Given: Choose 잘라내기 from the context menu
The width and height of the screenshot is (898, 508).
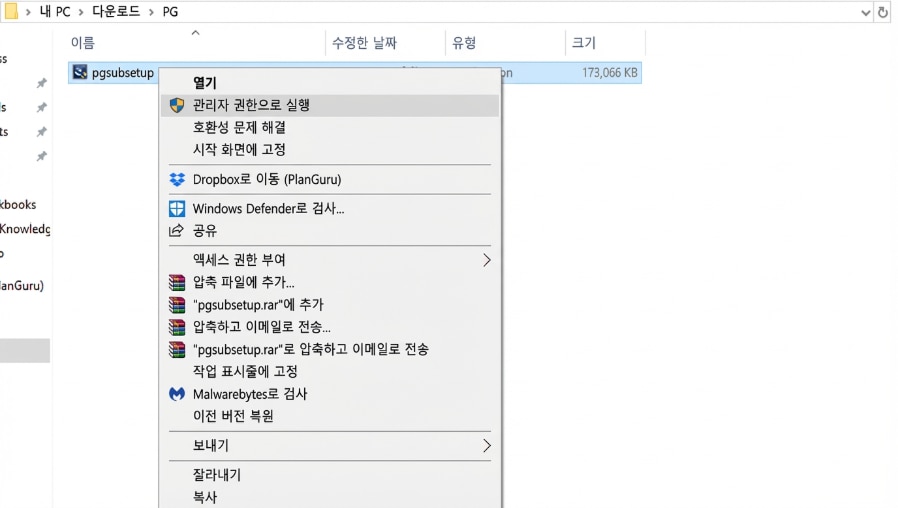Looking at the screenshot, I should coord(330,474).
